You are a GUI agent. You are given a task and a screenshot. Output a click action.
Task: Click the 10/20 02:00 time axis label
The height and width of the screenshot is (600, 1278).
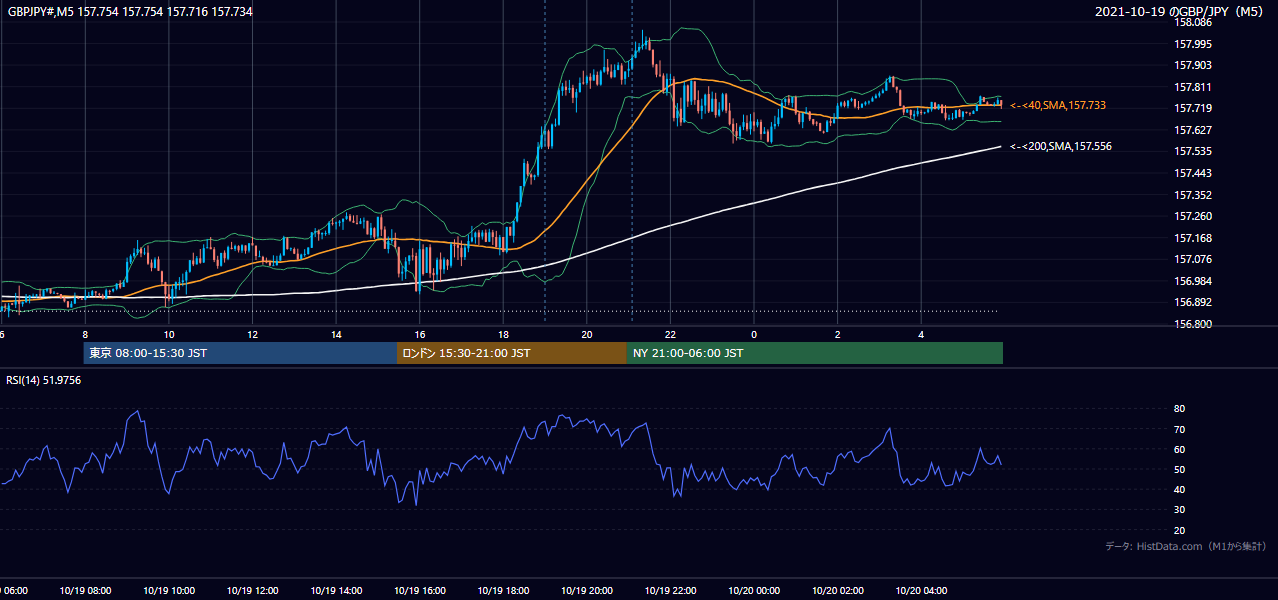click(837, 591)
